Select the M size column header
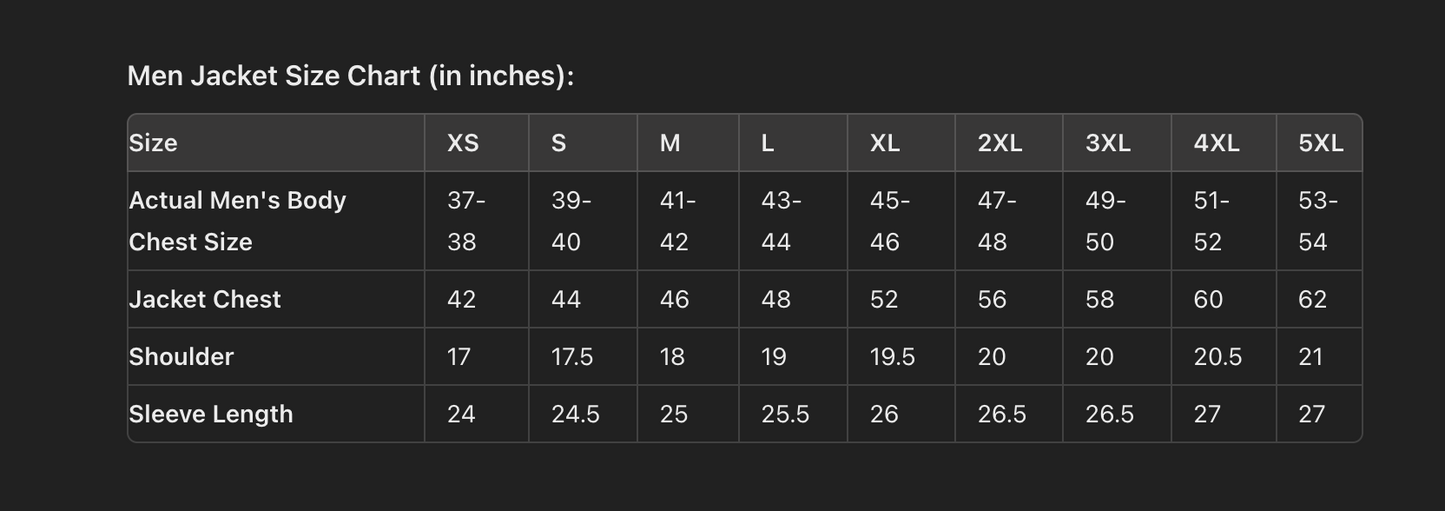 pos(670,143)
